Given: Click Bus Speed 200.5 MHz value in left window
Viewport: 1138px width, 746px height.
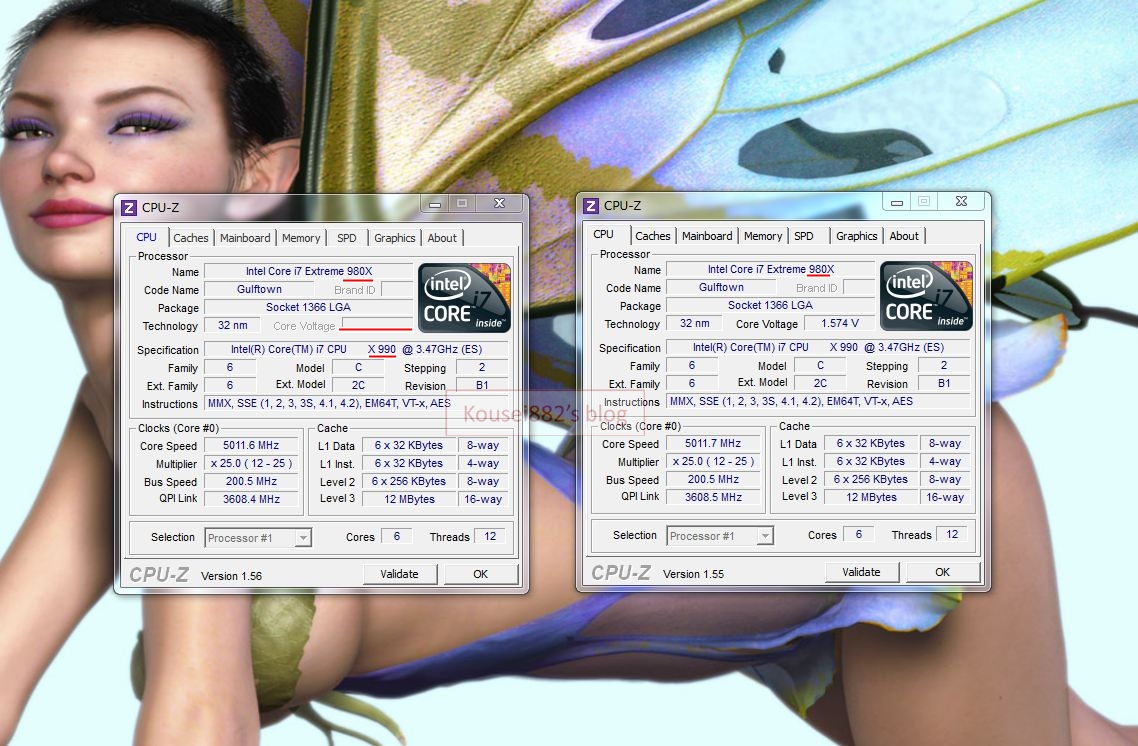Looking at the screenshot, I should point(251,481).
